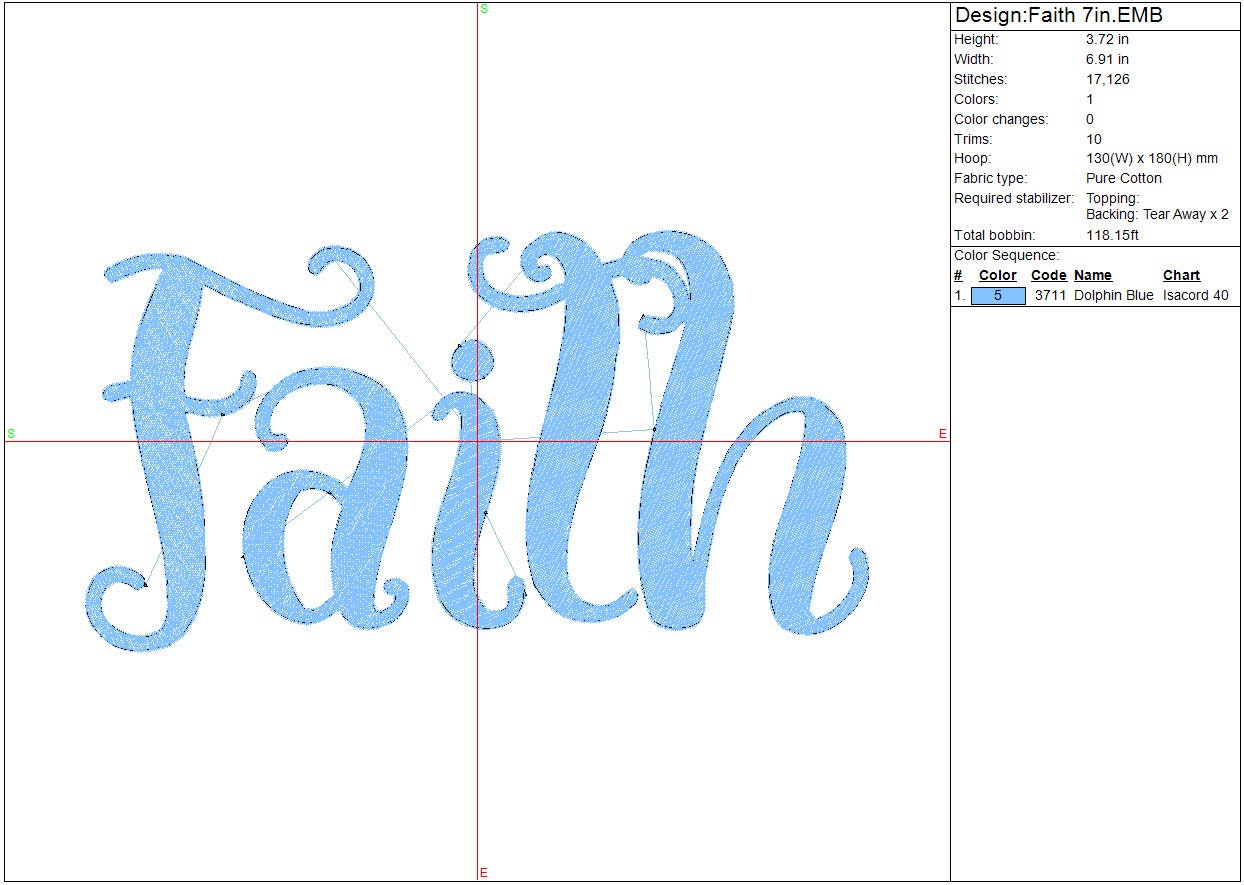This screenshot has height=885, width=1244.
Task: Click the Pure Cotton fabric type value
Action: [1124, 179]
